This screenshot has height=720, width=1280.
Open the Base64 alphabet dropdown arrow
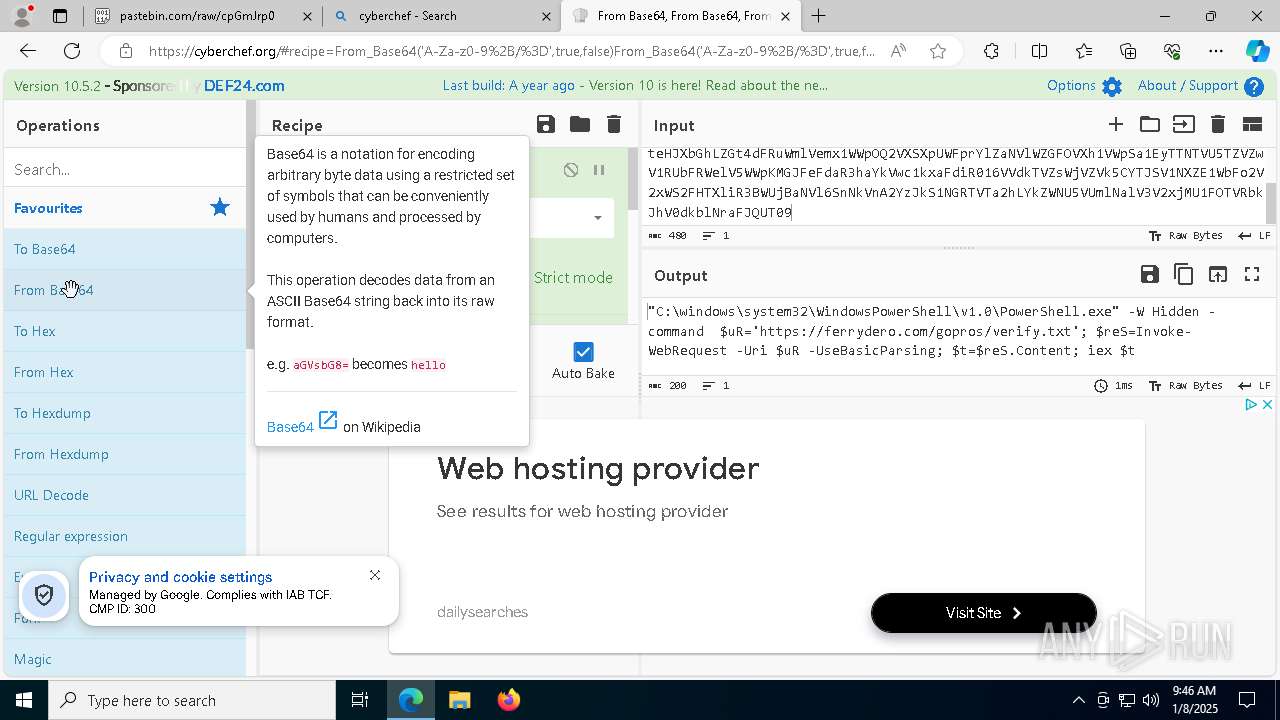click(598, 218)
